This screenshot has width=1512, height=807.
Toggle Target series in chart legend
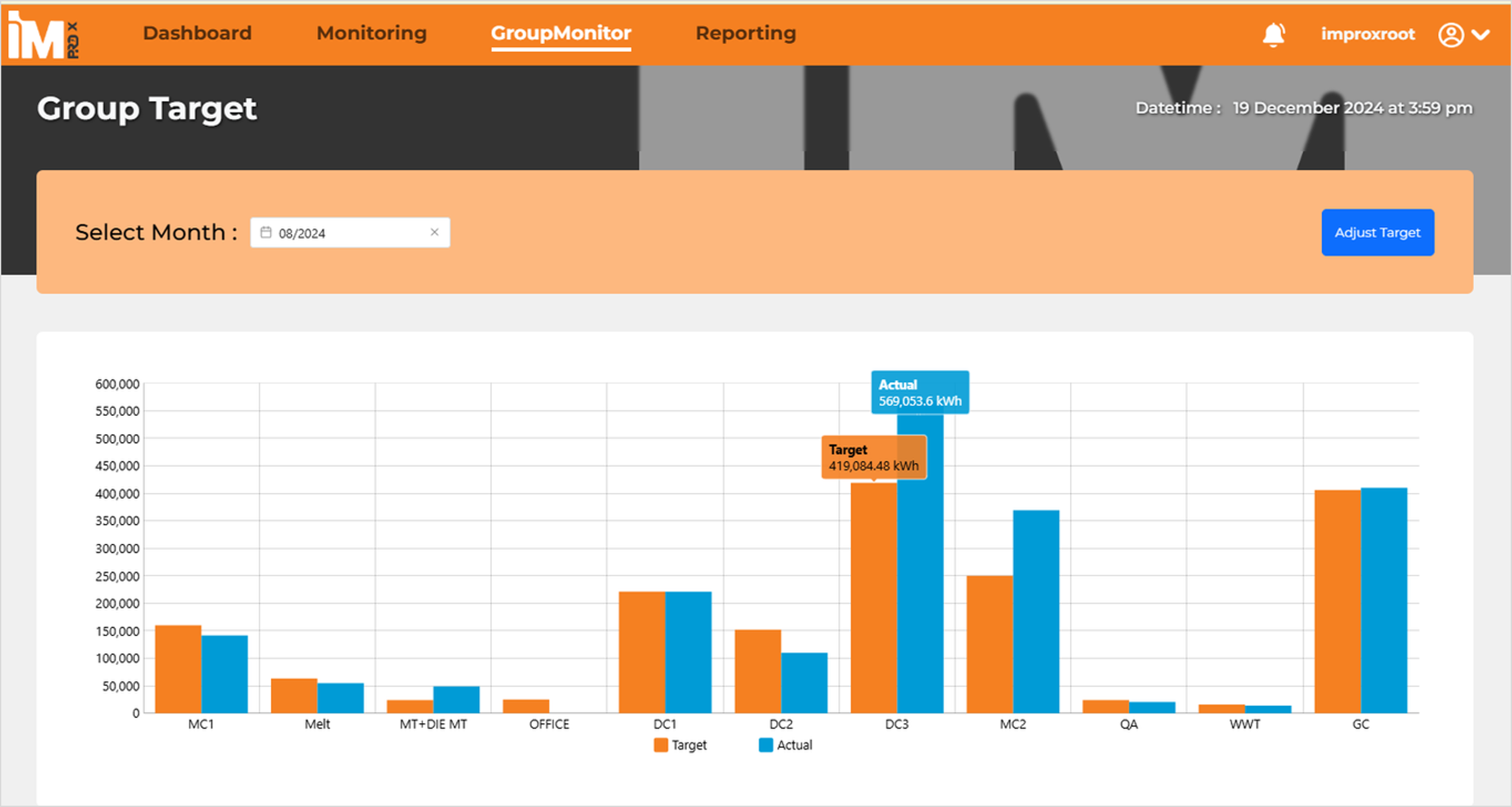pos(689,745)
